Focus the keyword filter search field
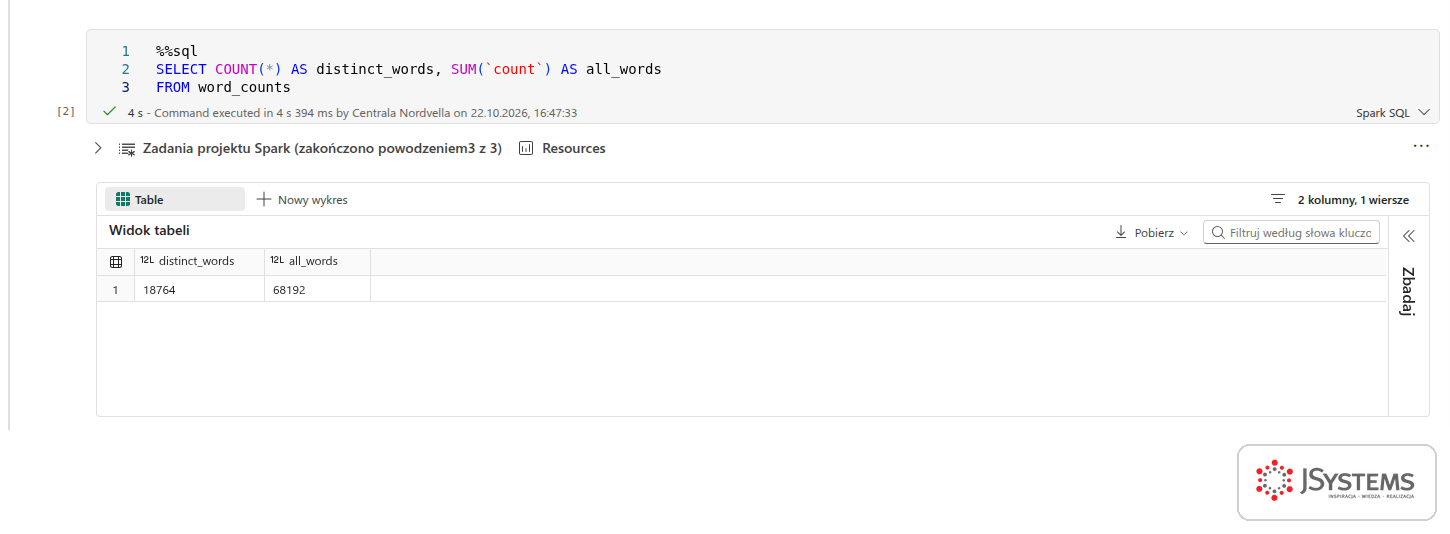 [x=1291, y=233]
